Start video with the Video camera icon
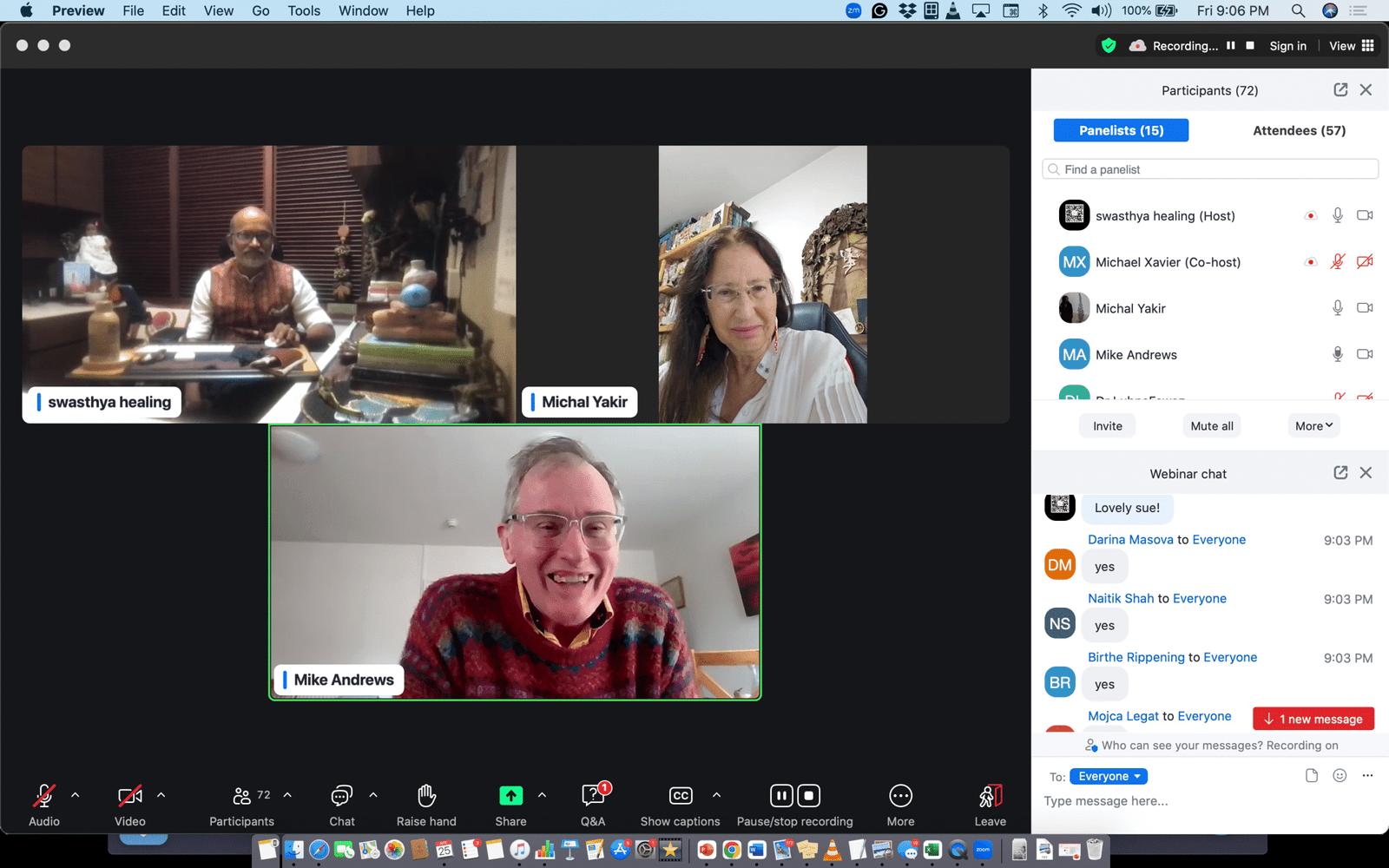This screenshot has width=1389, height=868. pyautogui.click(x=130, y=795)
